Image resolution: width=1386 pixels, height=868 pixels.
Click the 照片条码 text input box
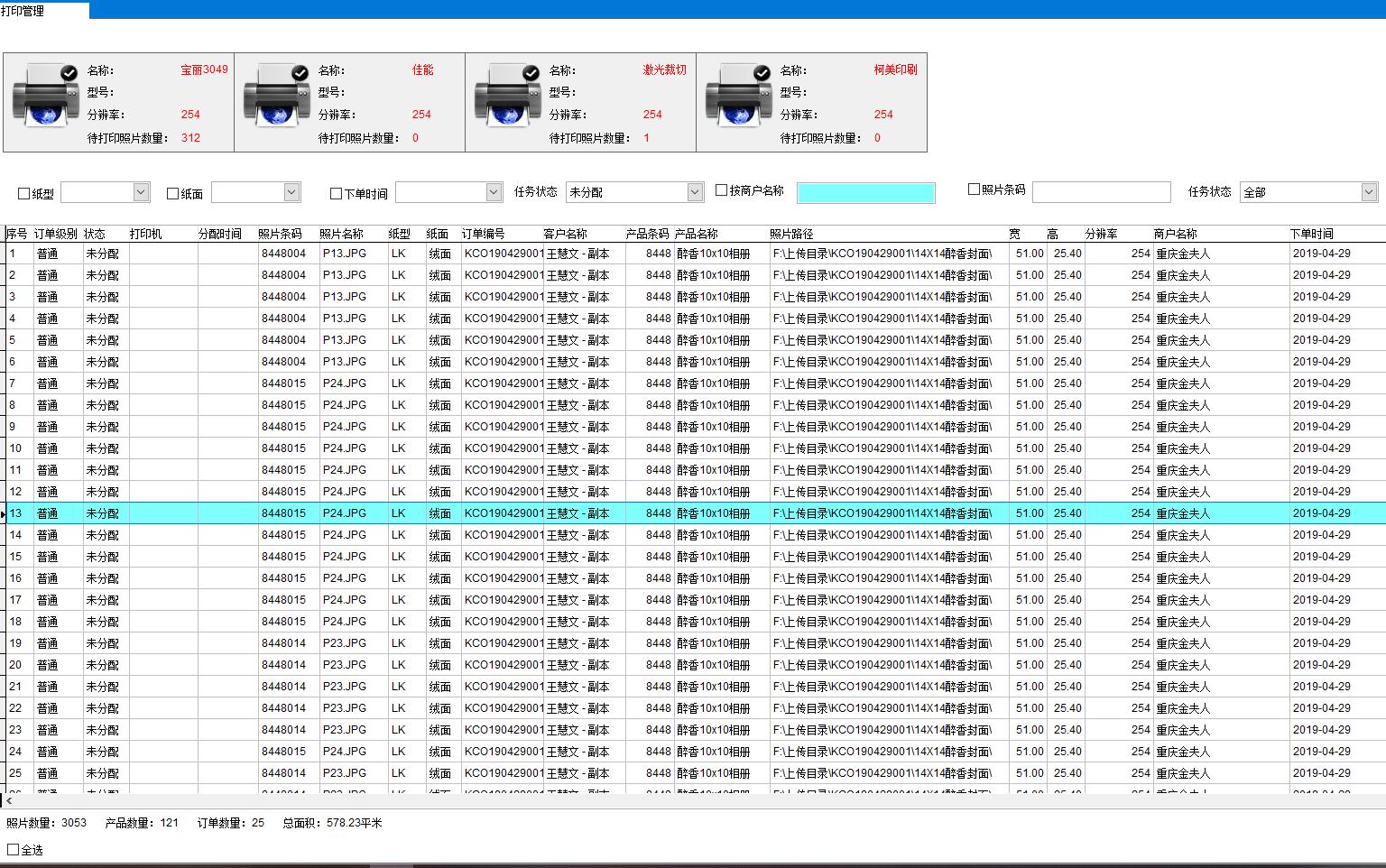(x=1101, y=192)
